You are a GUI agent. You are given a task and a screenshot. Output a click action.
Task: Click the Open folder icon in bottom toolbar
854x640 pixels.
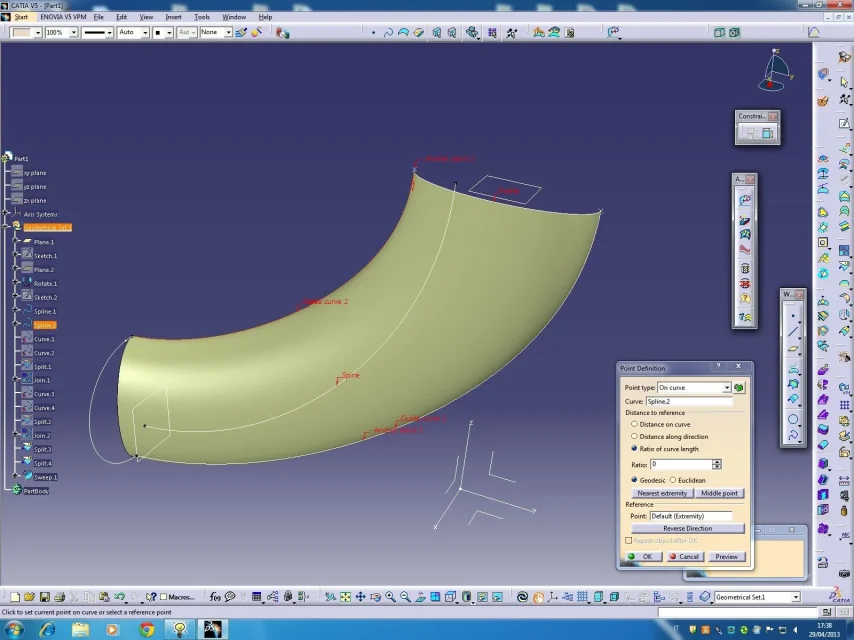tap(29, 597)
